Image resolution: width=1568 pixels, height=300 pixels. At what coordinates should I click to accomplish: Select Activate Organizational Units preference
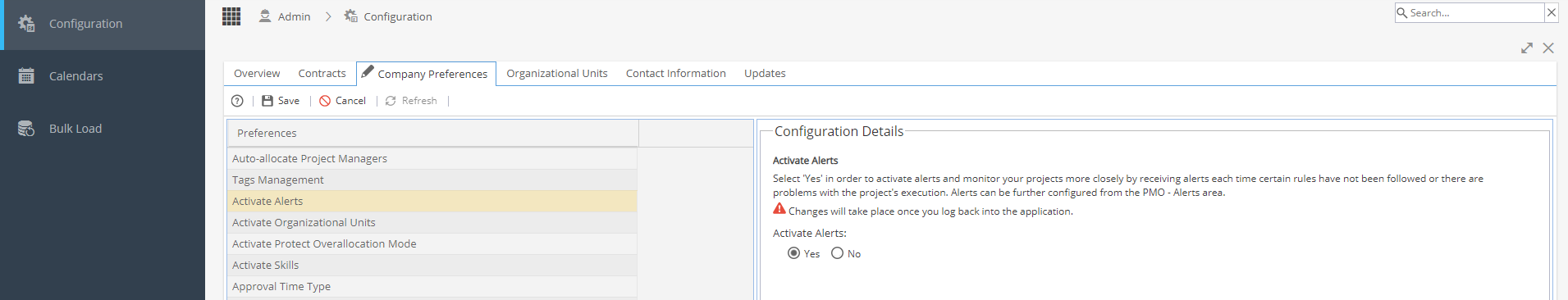pyautogui.click(x=432, y=223)
